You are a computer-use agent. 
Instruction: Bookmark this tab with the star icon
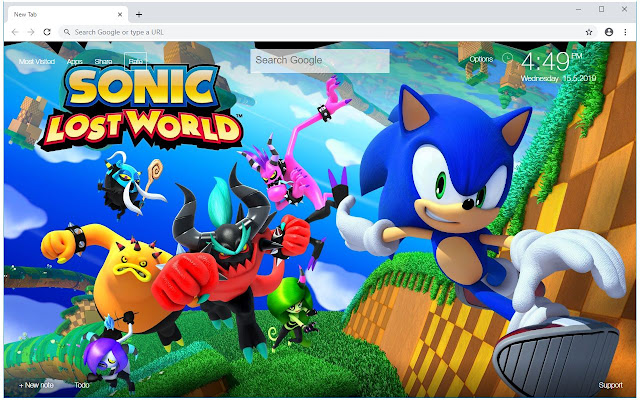[x=589, y=32]
